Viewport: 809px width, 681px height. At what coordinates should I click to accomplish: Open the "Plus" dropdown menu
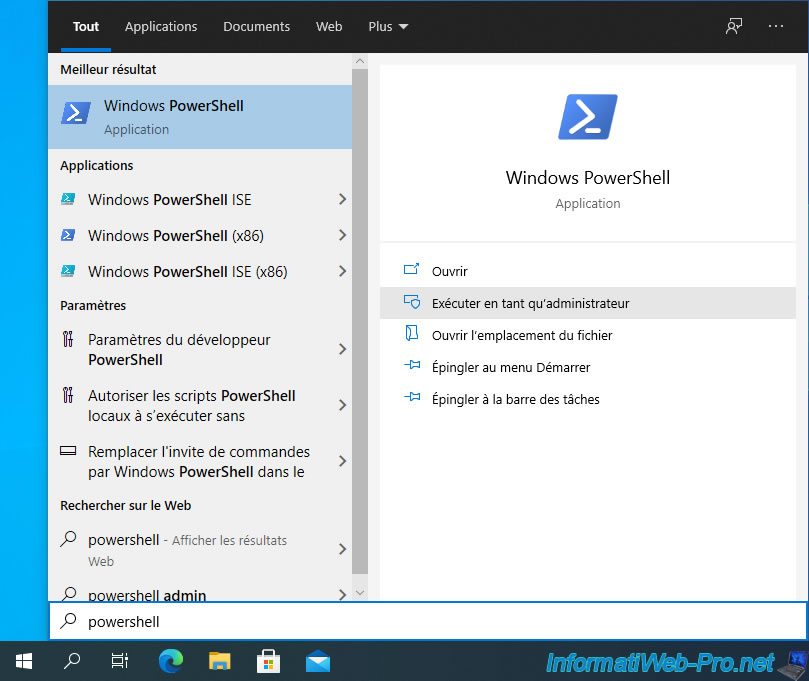coord(388,27)
